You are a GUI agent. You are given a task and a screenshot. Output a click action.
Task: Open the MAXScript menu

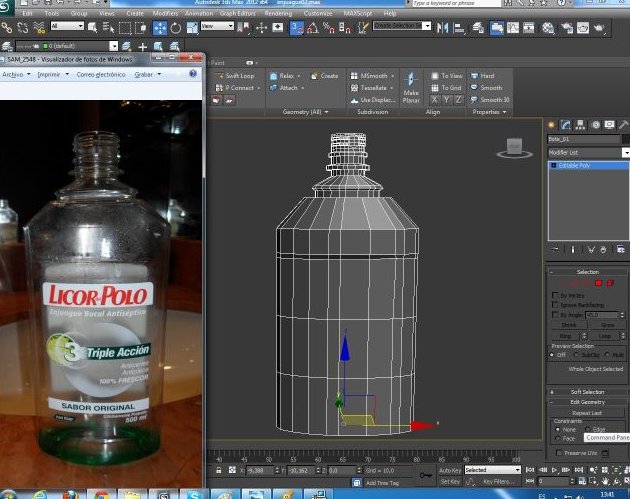(x=358, y=13)
